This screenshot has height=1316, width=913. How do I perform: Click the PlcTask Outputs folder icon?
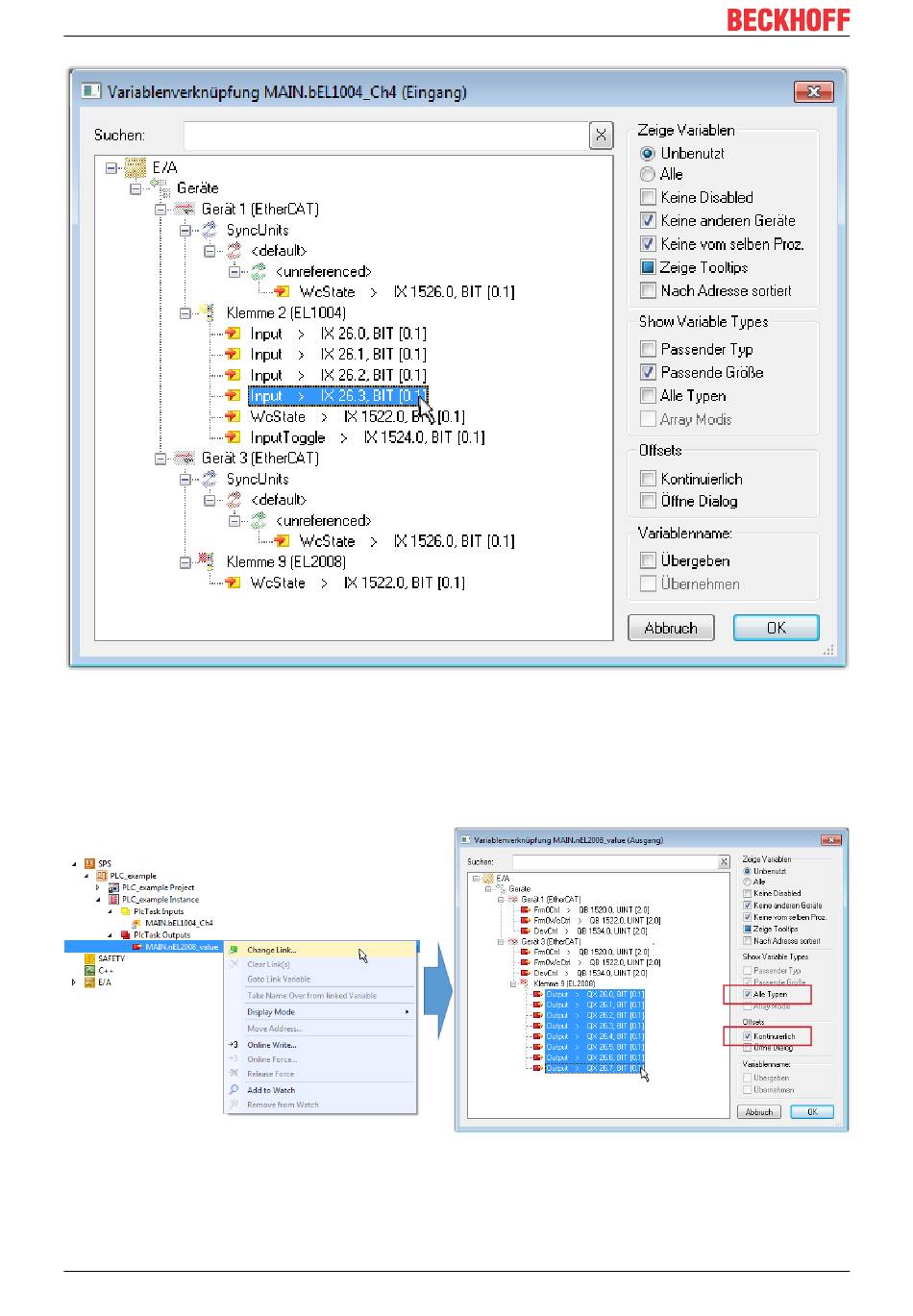pos(125,934)
